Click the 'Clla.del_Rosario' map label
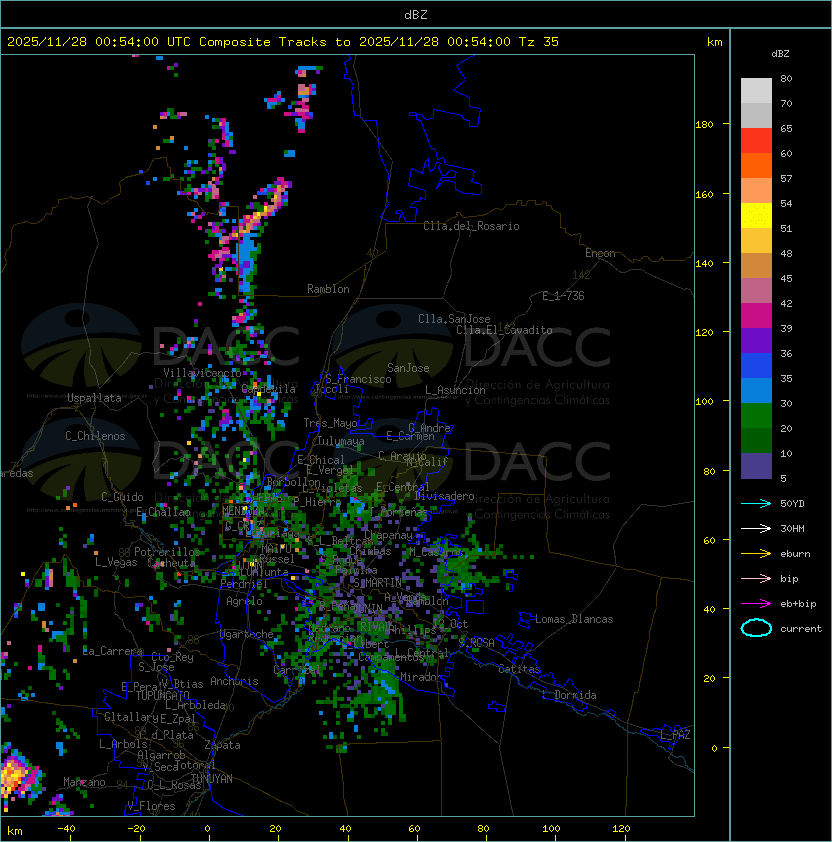Screen dimensions: 832x842 [x=471, y=226]
